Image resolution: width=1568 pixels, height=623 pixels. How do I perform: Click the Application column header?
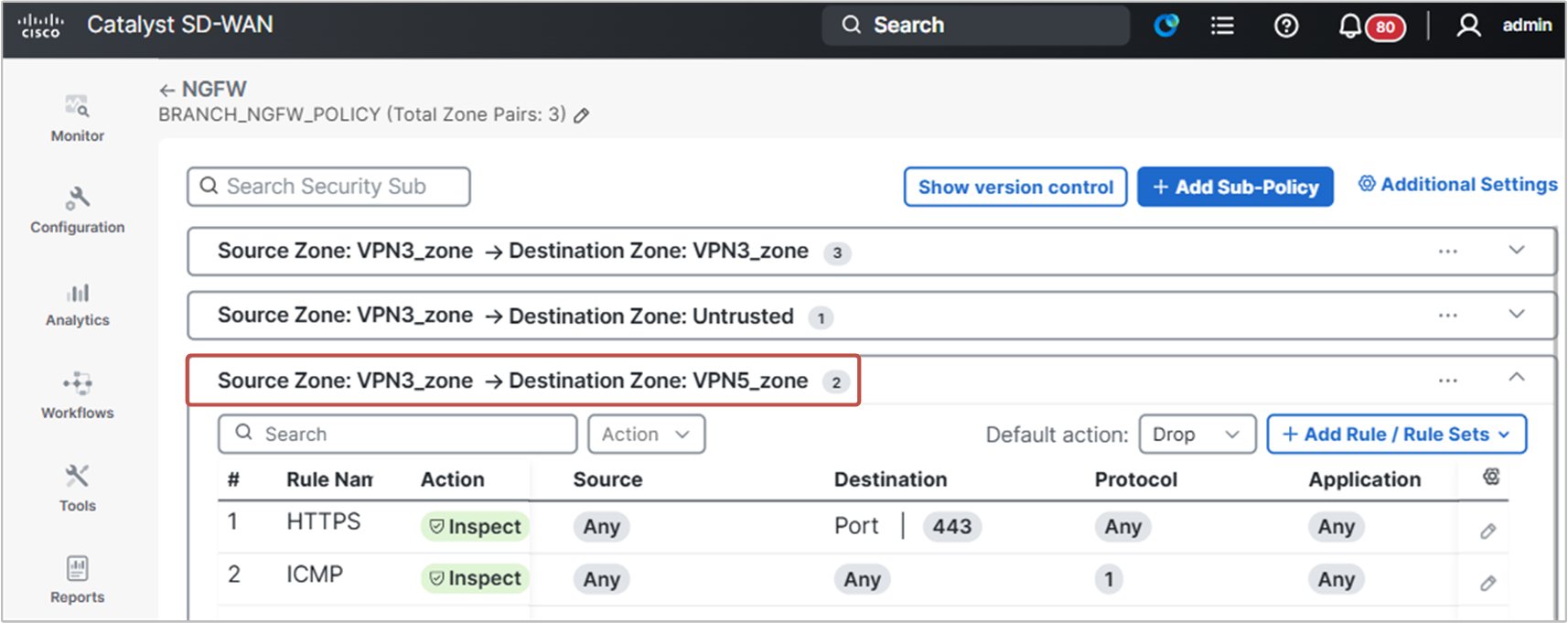point(1364,479)
